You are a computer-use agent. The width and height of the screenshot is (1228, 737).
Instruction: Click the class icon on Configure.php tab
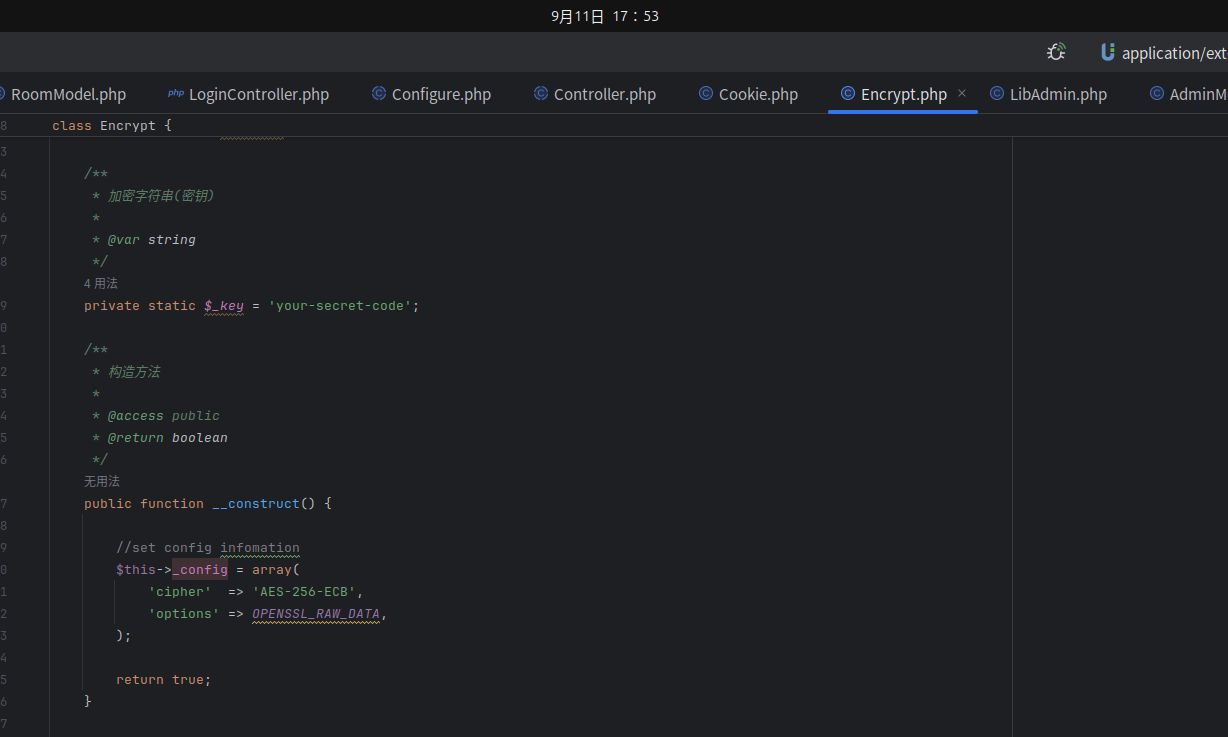379,93
